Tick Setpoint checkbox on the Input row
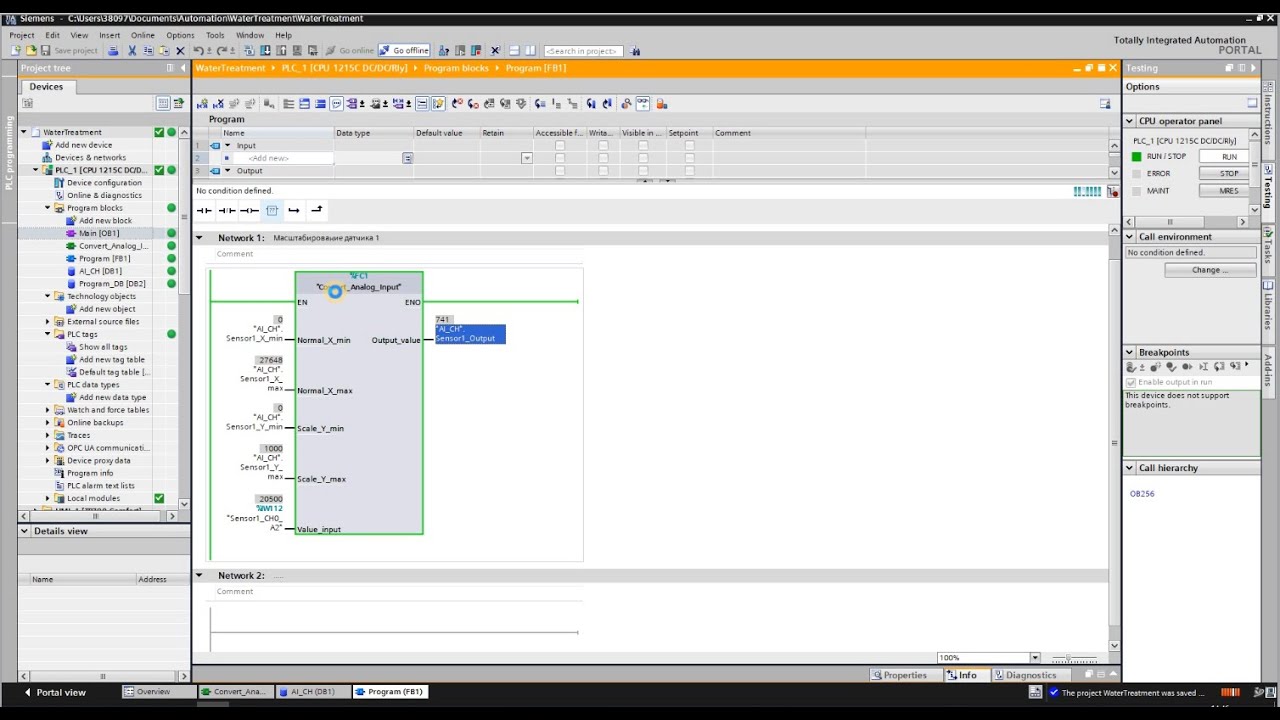Image resolution: width=1280 pixels, height=720 pixels. pos(689,145)
